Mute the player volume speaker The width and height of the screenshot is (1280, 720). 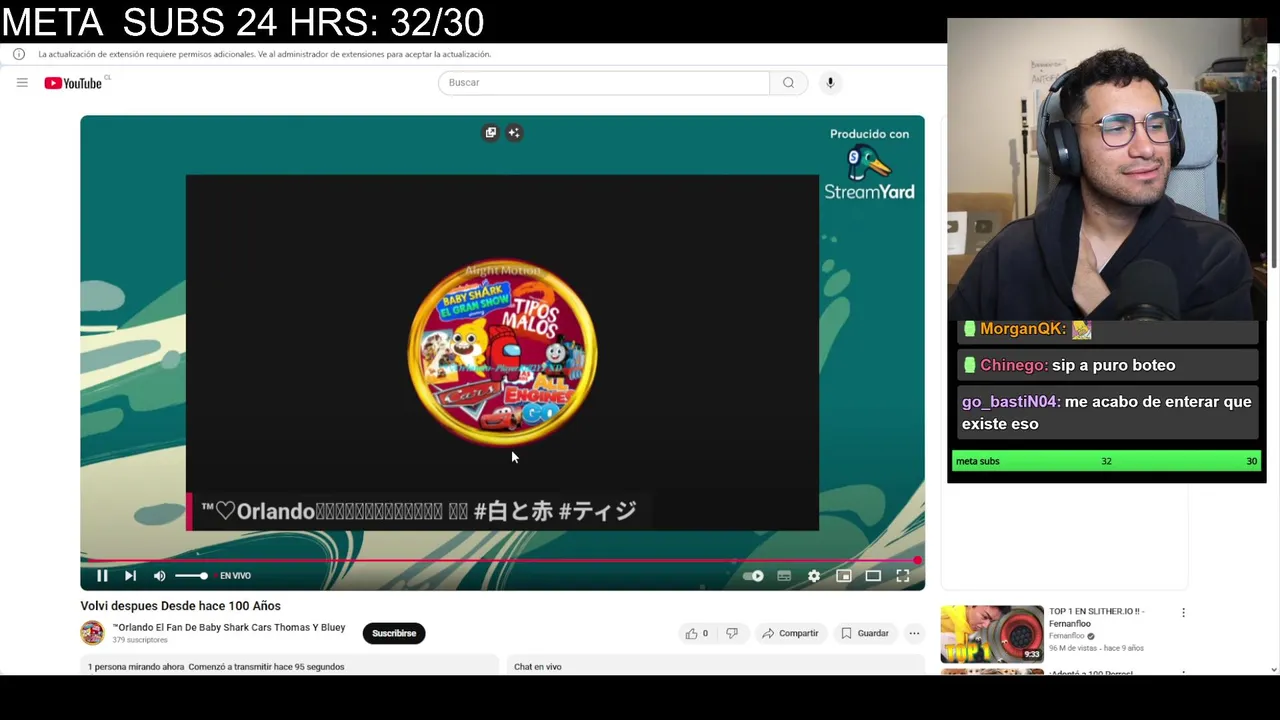coord(159,576)
